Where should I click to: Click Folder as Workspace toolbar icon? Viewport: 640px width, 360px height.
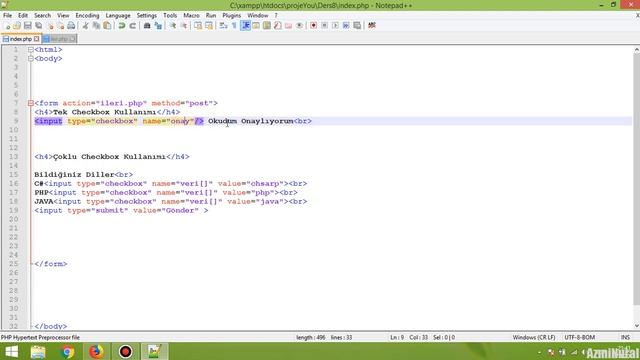289,26
